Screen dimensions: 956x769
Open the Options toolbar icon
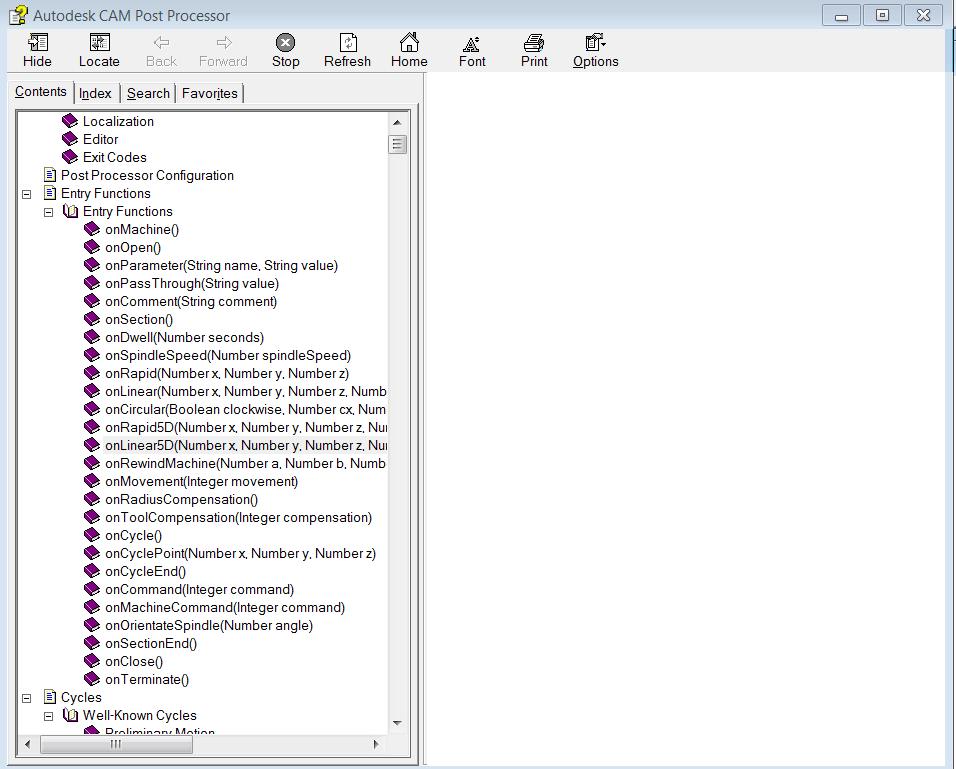[595, 48]
